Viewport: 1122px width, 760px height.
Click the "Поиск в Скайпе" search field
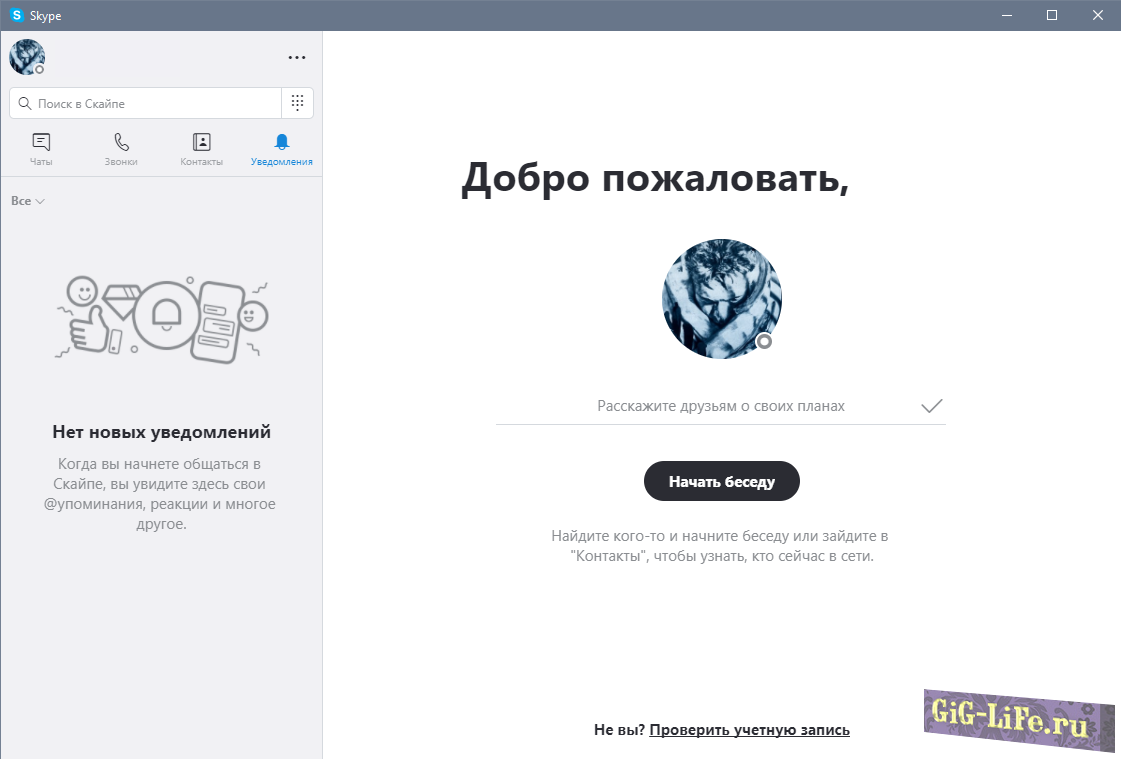click(x=155, y=103)
